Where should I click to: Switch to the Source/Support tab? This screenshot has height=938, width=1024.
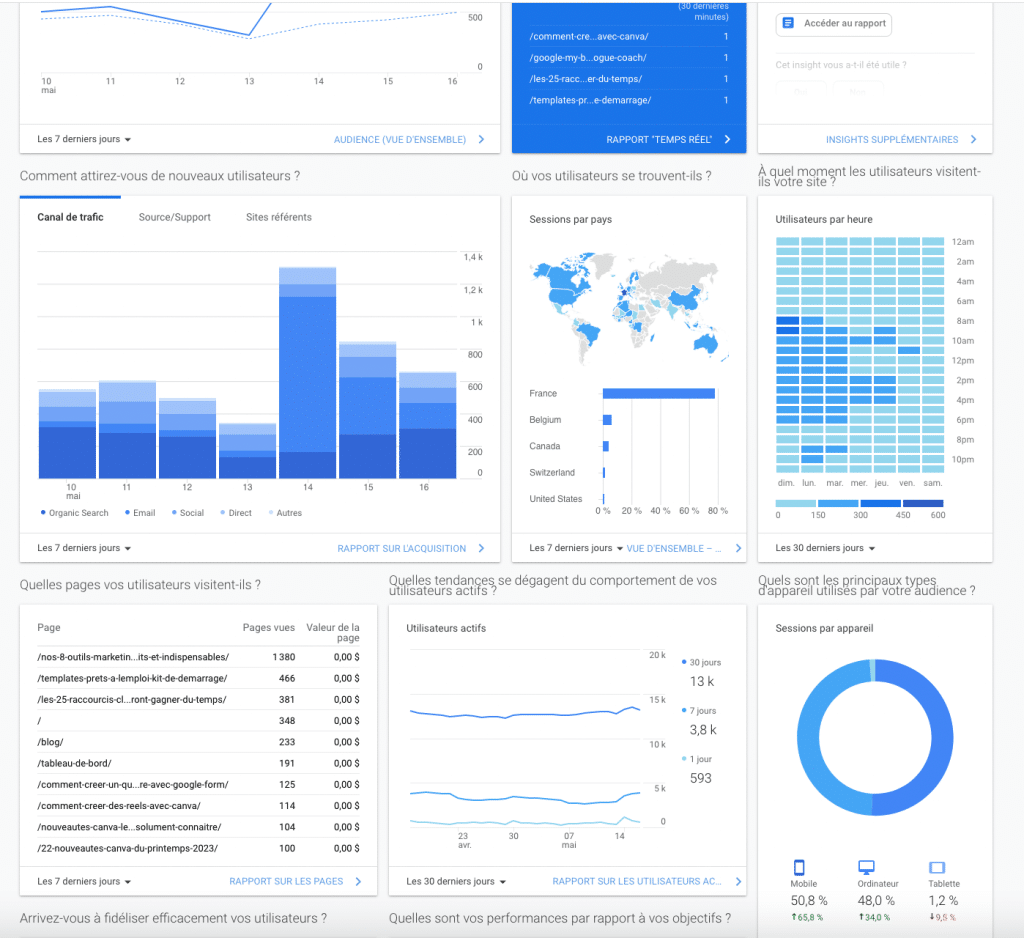[174, 217]
